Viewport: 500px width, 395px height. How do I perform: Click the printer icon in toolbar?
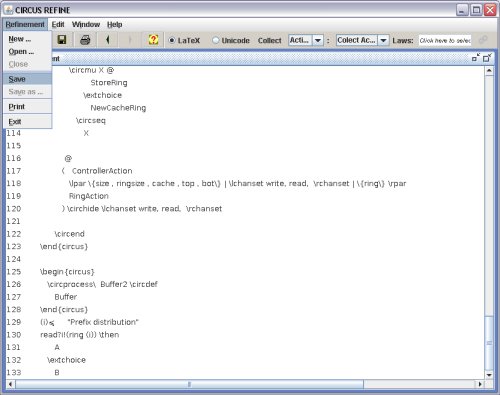click(x=85, y=40)
